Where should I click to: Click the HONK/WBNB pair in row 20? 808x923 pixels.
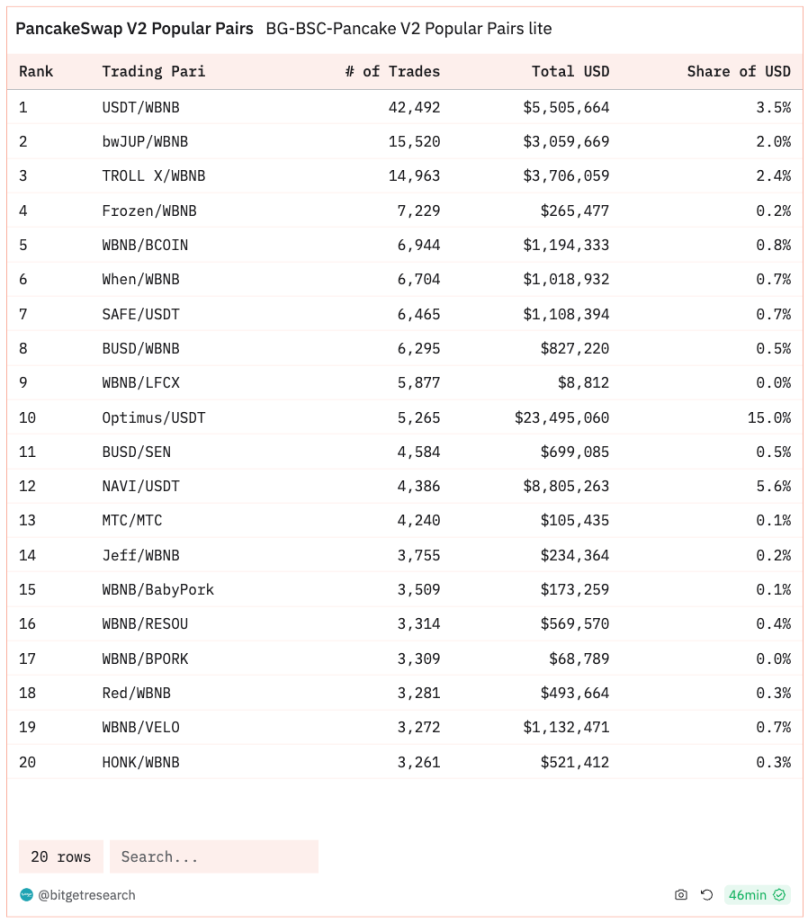click(140, 762)
